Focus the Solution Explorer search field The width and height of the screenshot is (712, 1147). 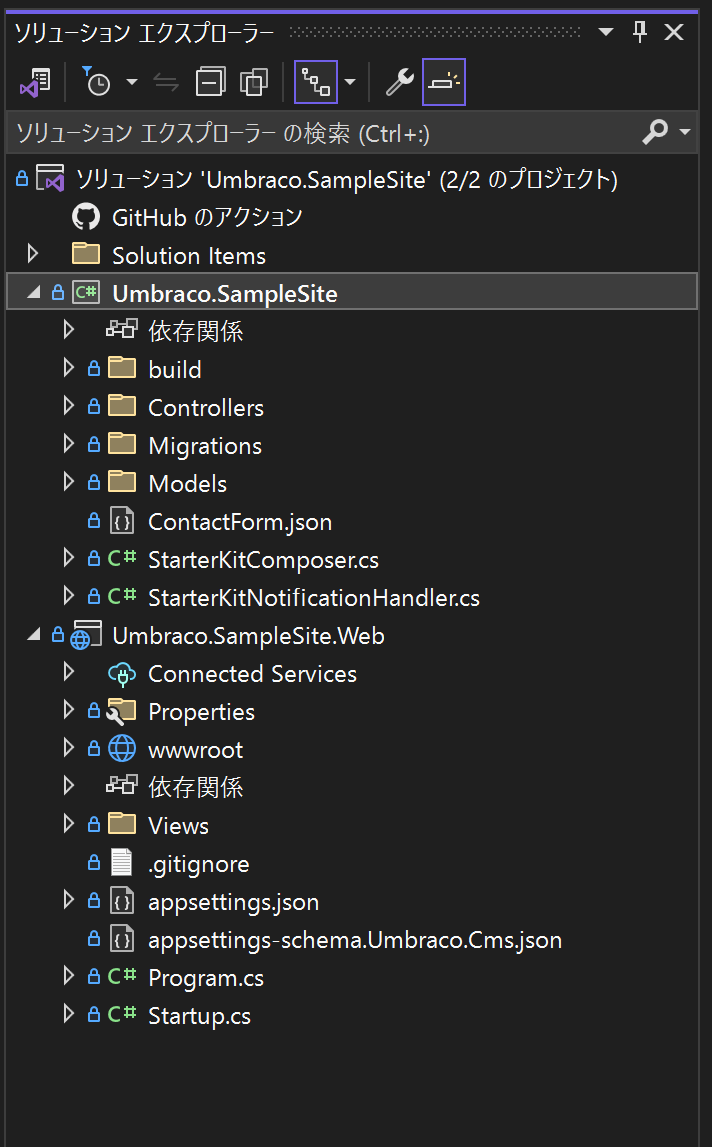pos(320,133)
